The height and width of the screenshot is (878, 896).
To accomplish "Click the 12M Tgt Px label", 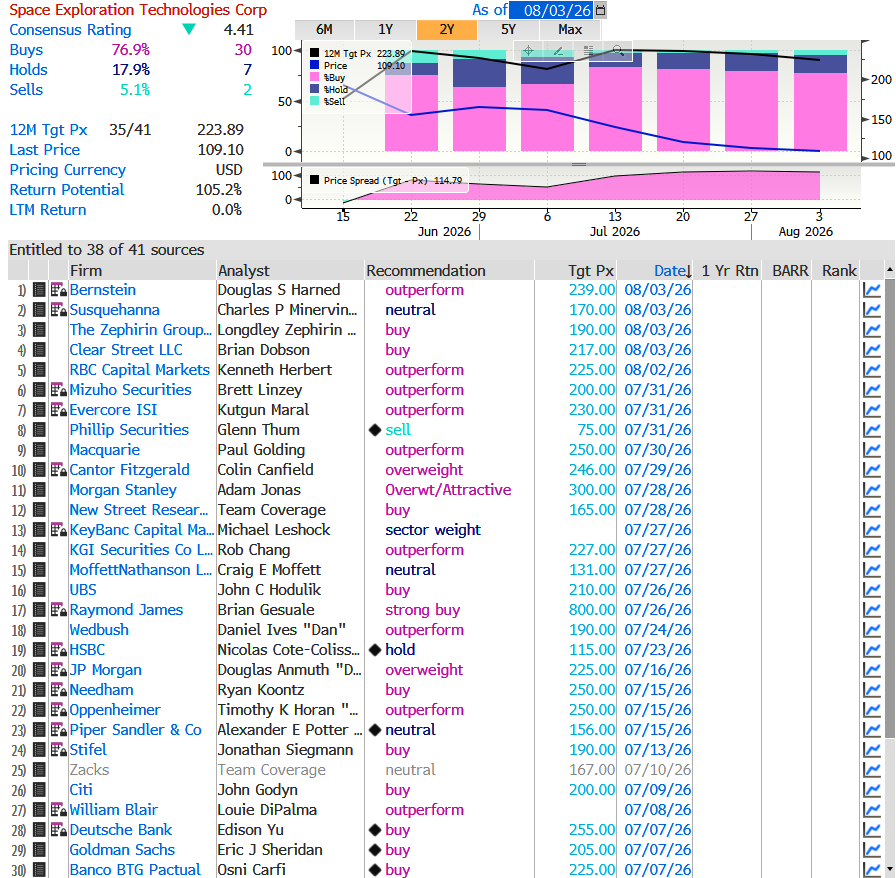I will (x=49, y=130).
